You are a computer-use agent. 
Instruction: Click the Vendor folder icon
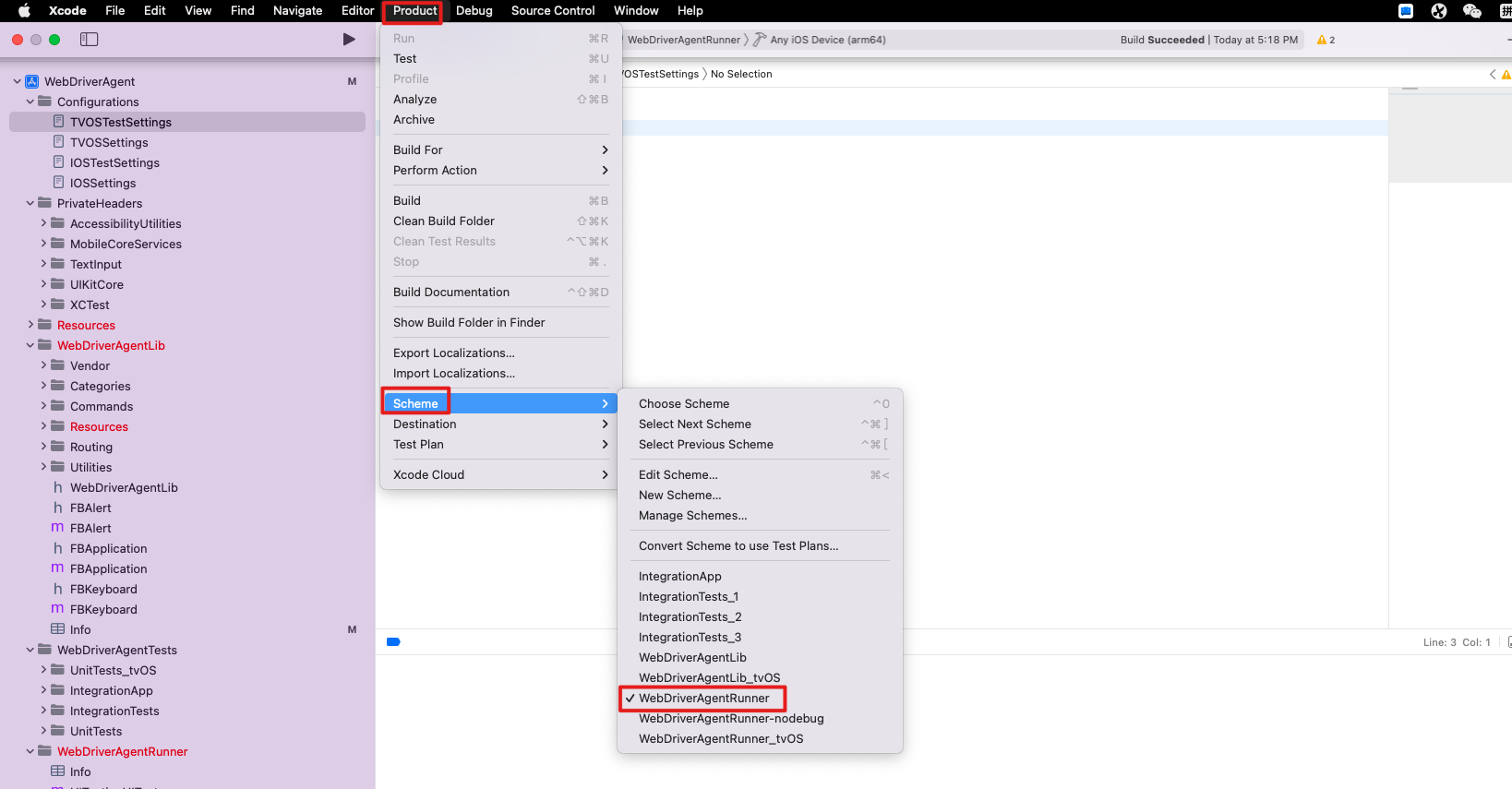point(57,365)
